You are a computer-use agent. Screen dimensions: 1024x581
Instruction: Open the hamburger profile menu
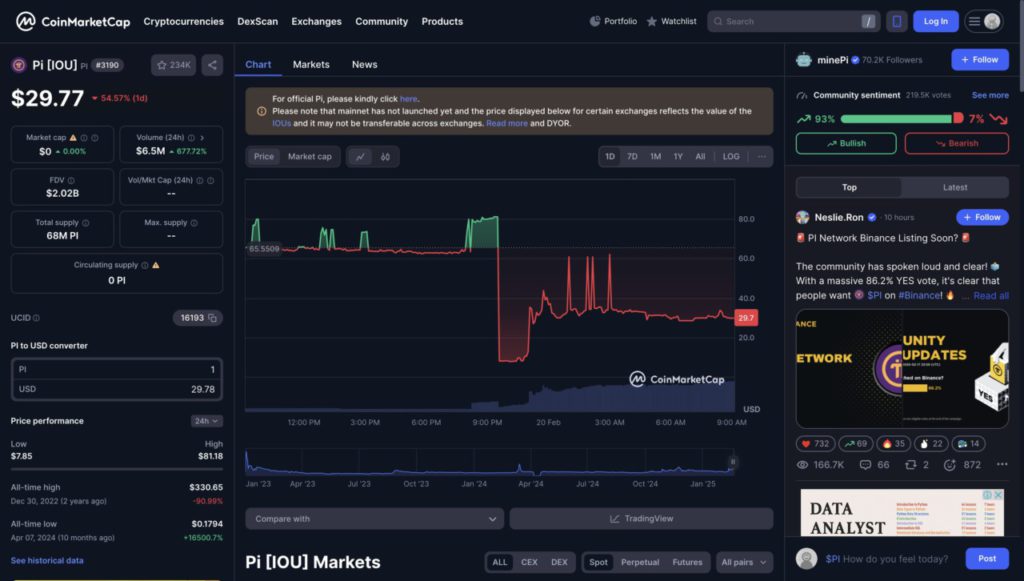(x=983, y=21)
